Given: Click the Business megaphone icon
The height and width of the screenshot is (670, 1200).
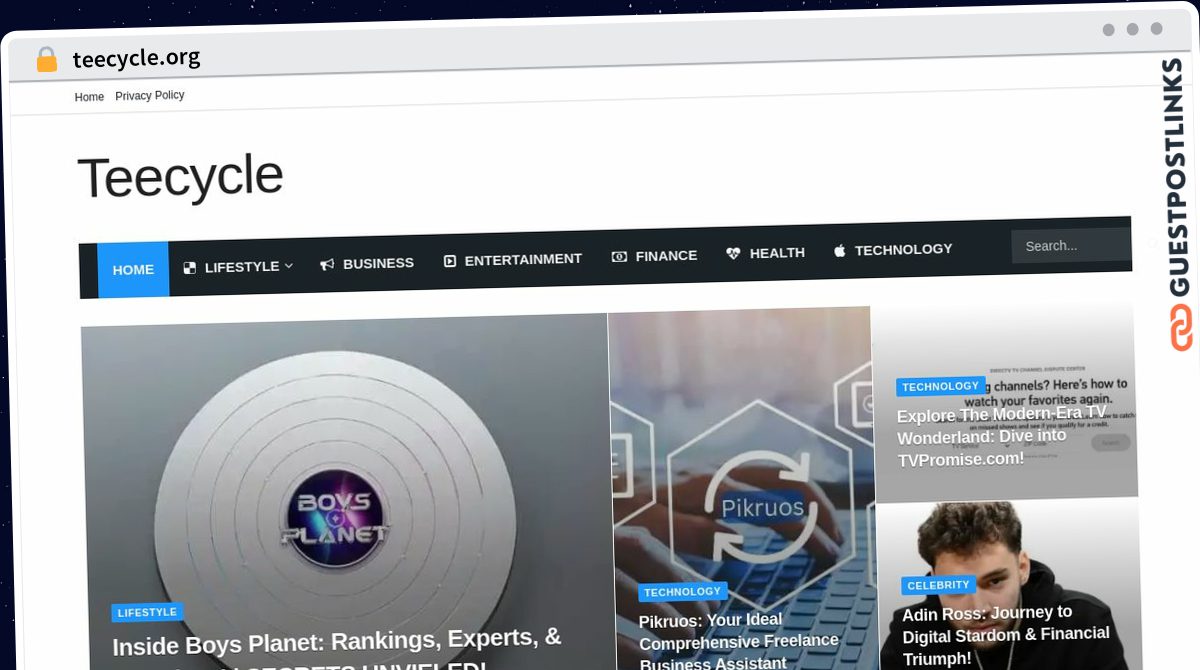Looking at the screenshot, I should [327, 264].
